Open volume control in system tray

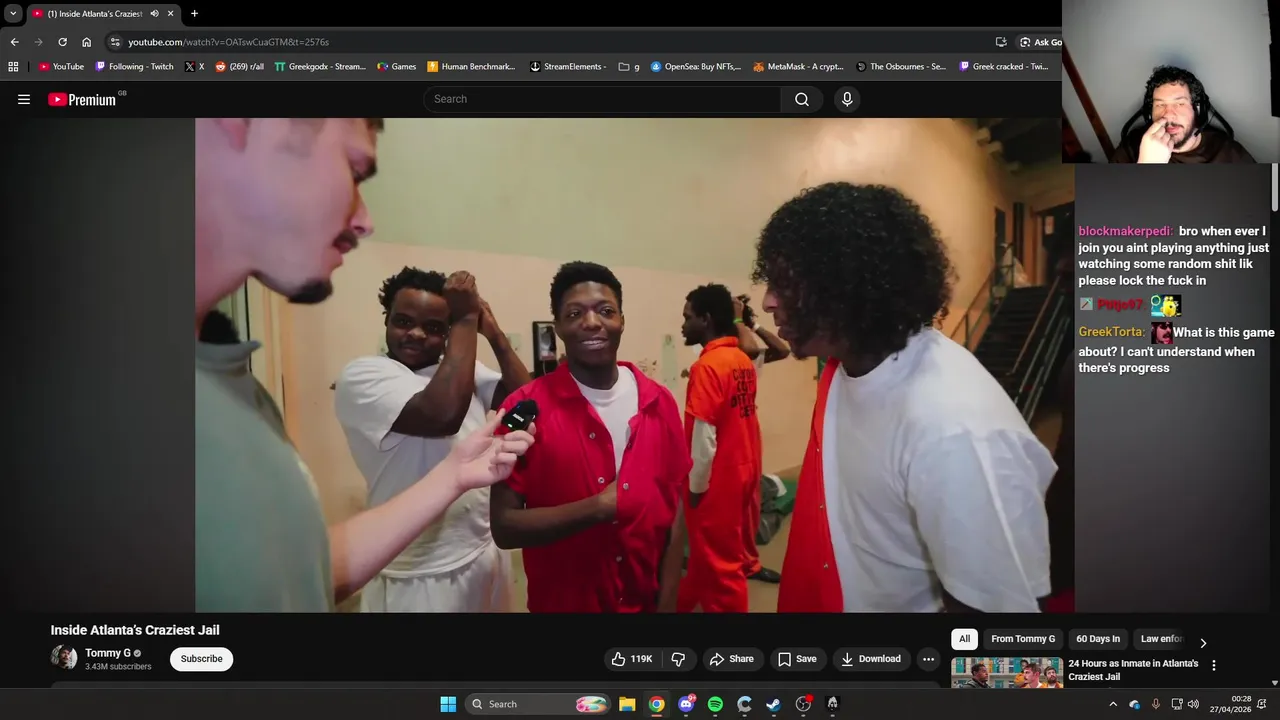coord(1193,704)
